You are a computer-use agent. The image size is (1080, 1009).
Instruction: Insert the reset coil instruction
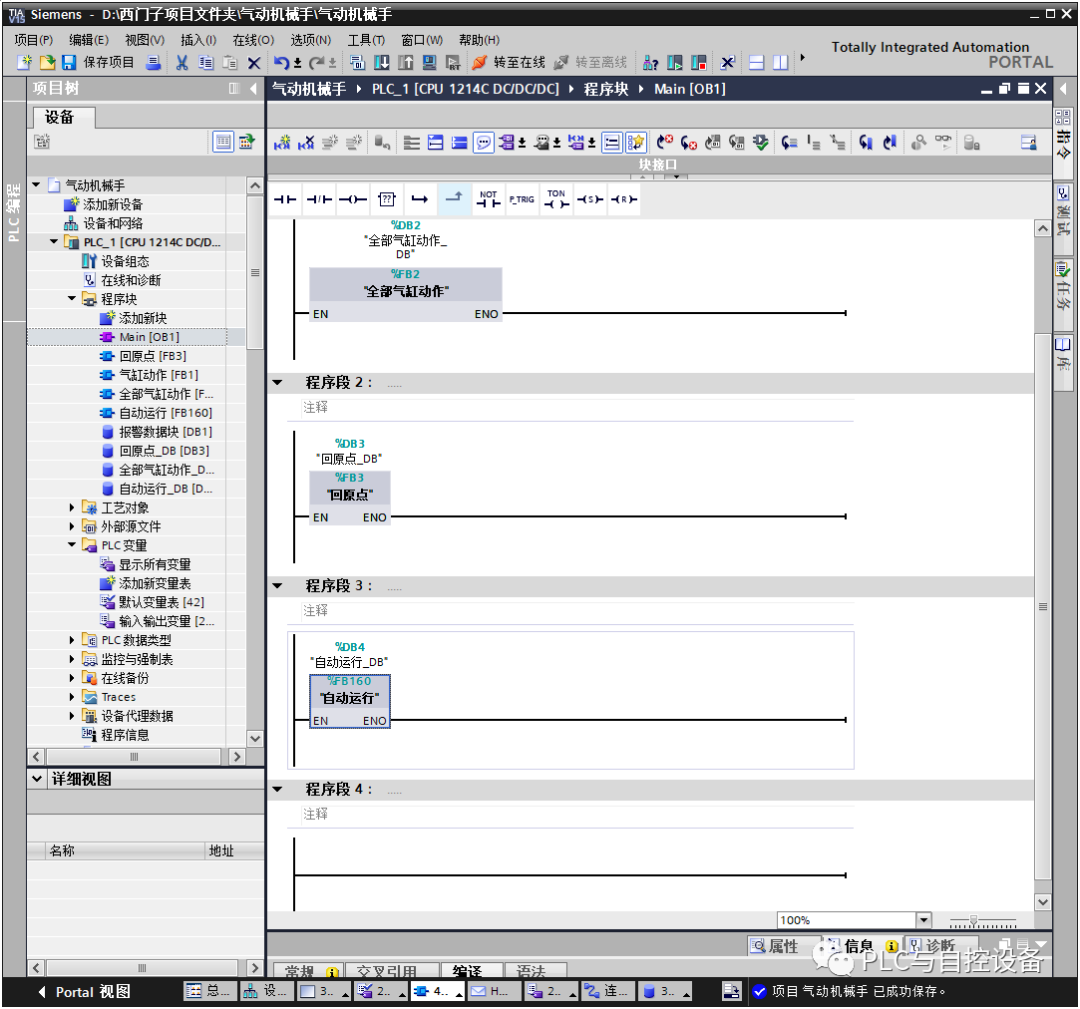pos(623,200)
